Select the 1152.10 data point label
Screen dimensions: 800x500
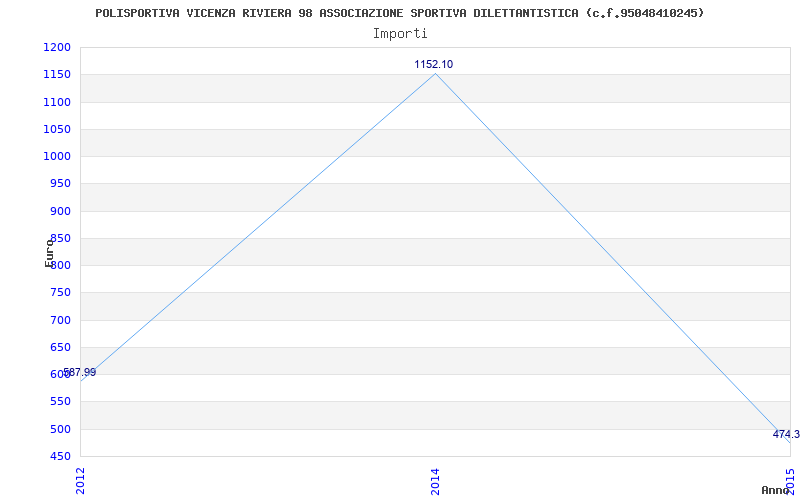(434, 64)
